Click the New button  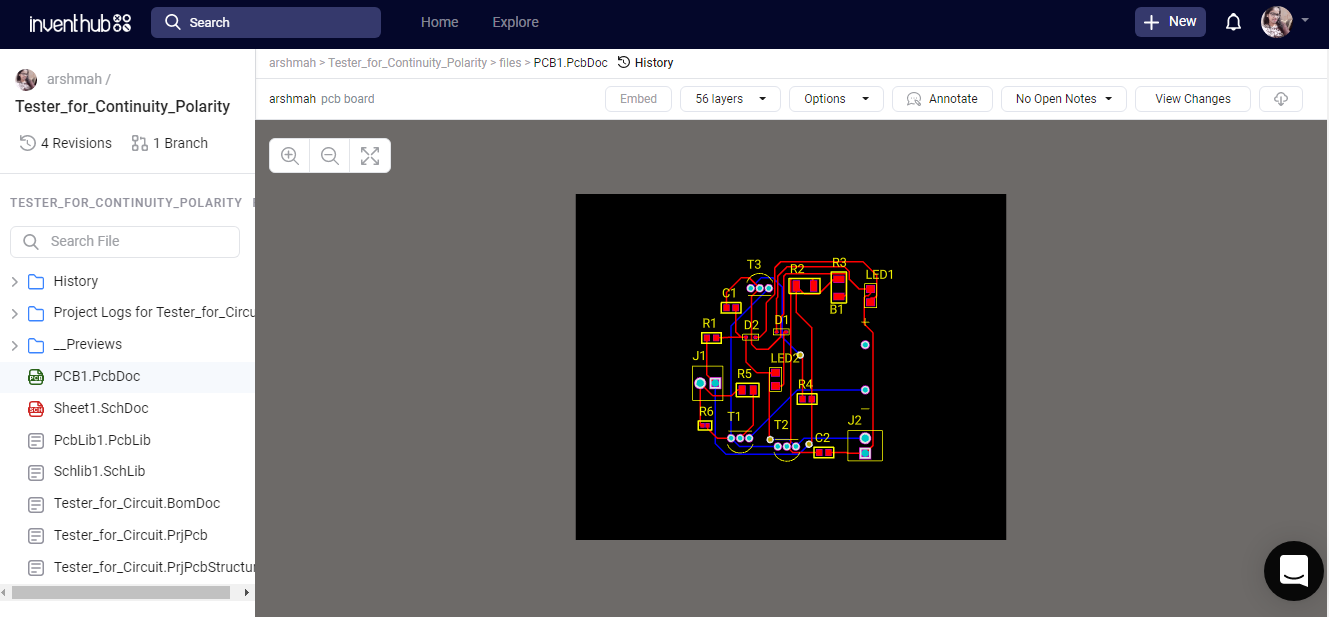click(x=1170, y=22)
